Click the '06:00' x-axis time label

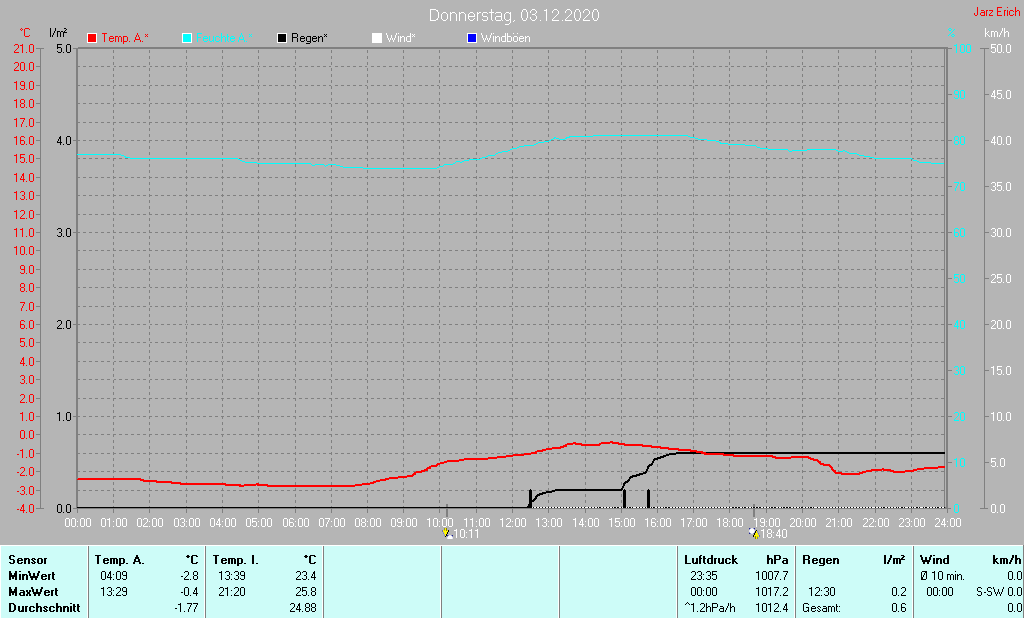[295, 523]
